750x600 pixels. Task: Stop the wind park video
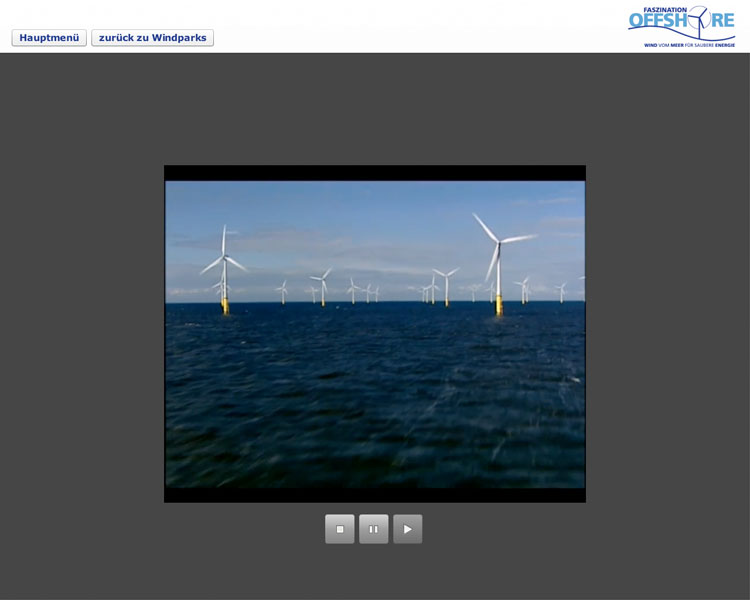coord(340,529)
